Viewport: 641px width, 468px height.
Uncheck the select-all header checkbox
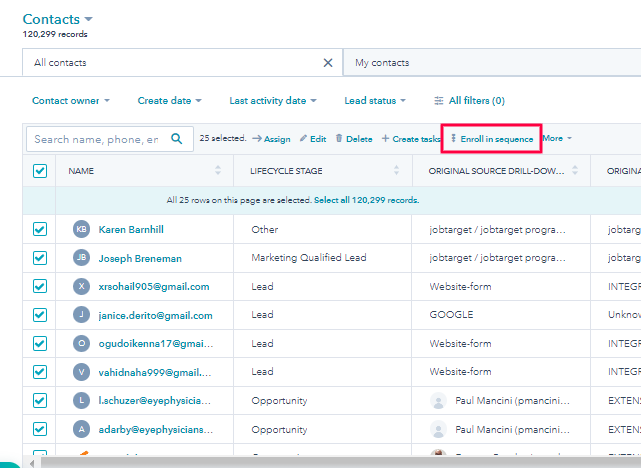tap(40, 171)
